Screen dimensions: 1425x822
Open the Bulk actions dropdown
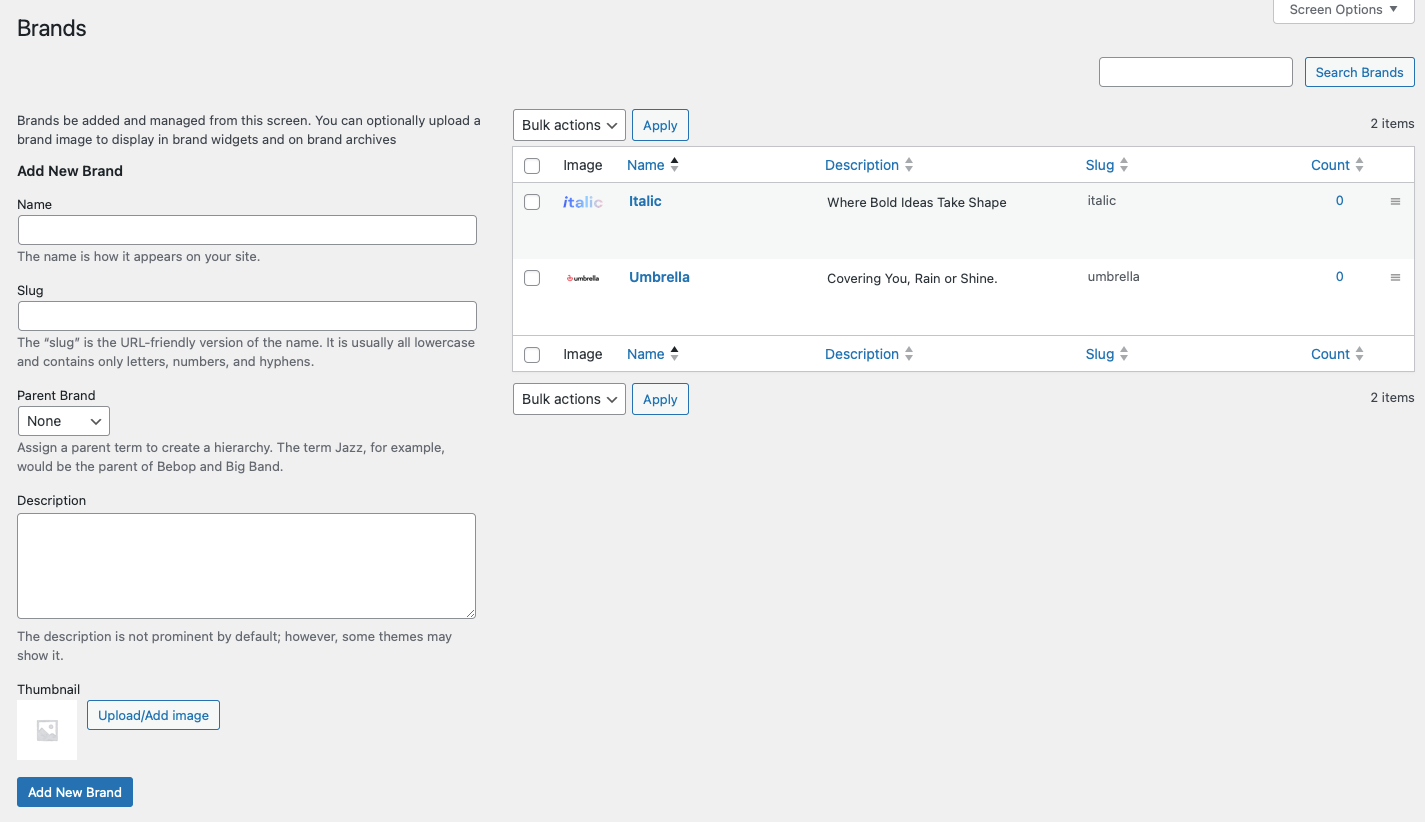[568, 124]
